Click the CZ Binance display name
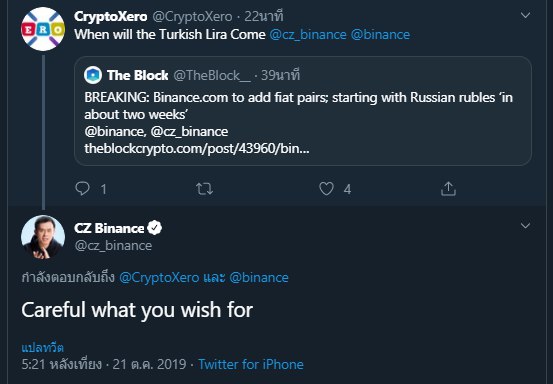 pyautogui.click(x=109, y=228)
